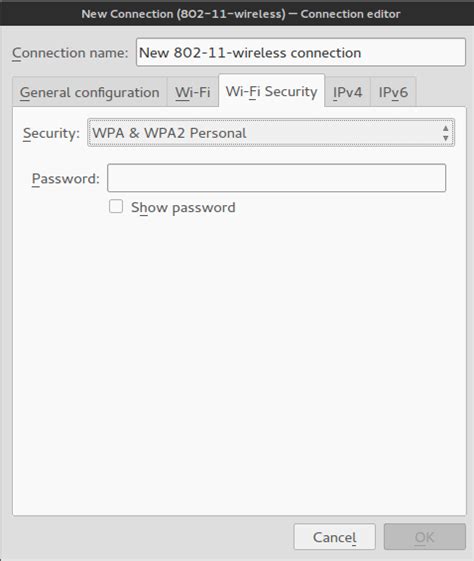Open the IPv6 settings tab
The image size is (474, 561).
[393, 92]
